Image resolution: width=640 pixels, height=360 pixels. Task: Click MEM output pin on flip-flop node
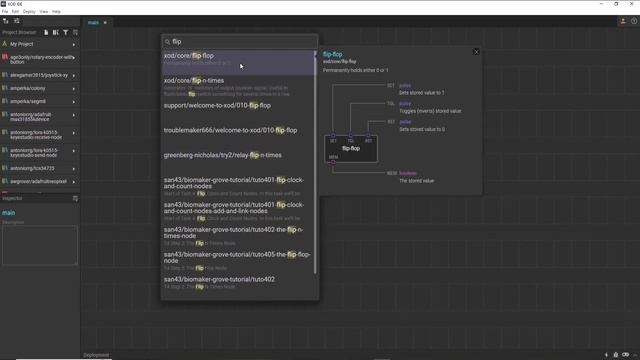point(333,162)
